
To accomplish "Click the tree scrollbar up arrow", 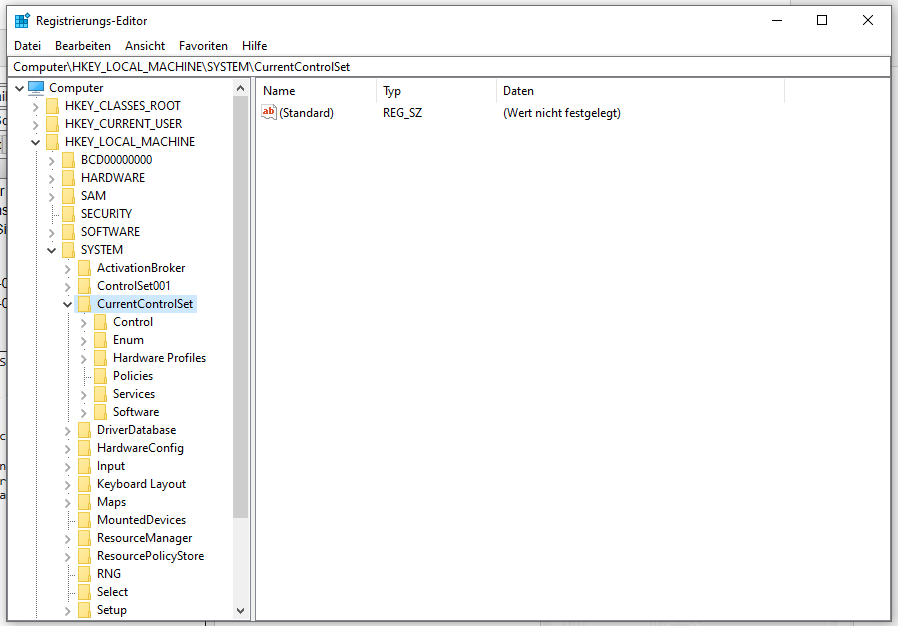I will (x=241, y=88).
